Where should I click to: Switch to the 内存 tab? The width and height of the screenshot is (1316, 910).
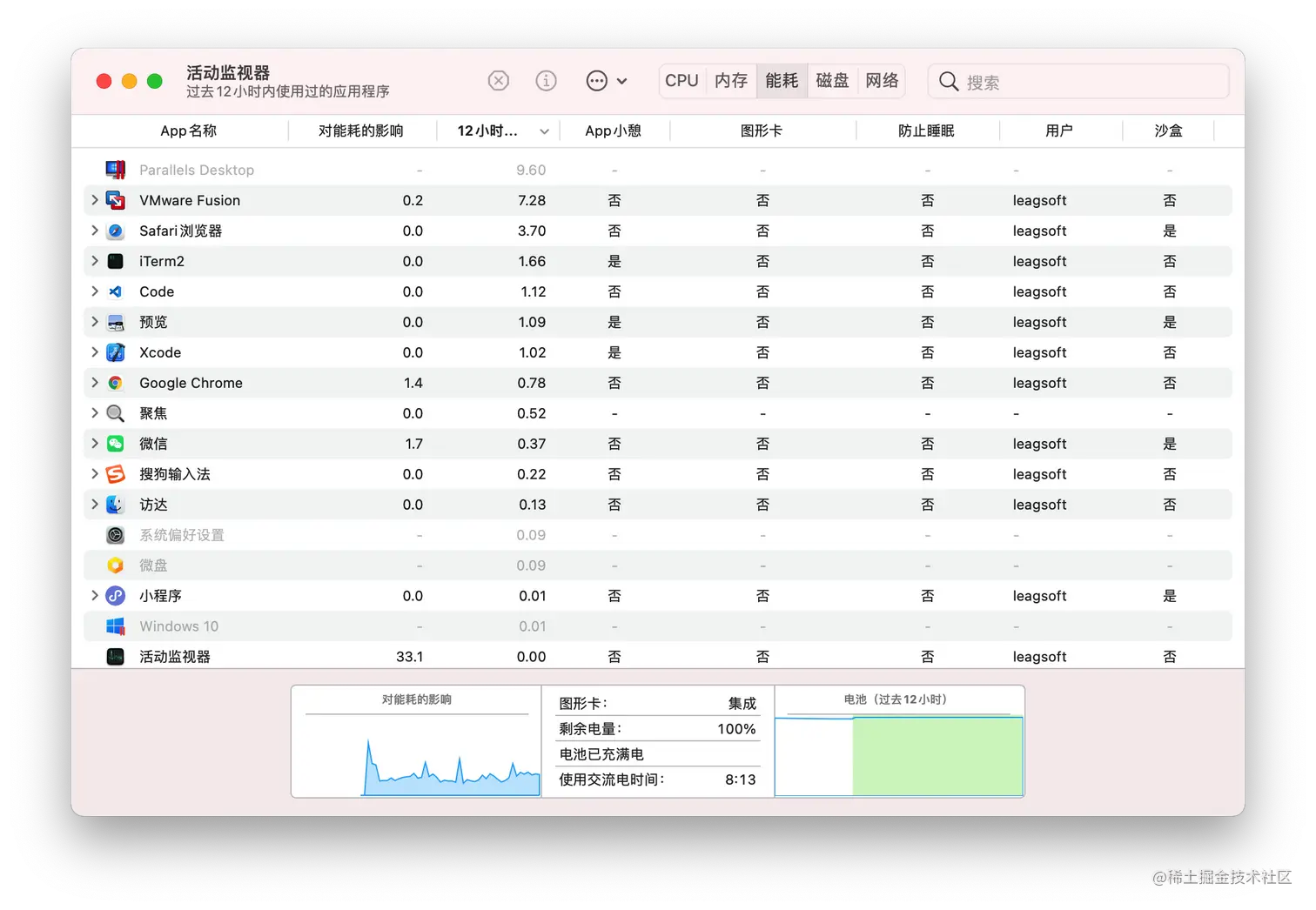pos(731,81)
